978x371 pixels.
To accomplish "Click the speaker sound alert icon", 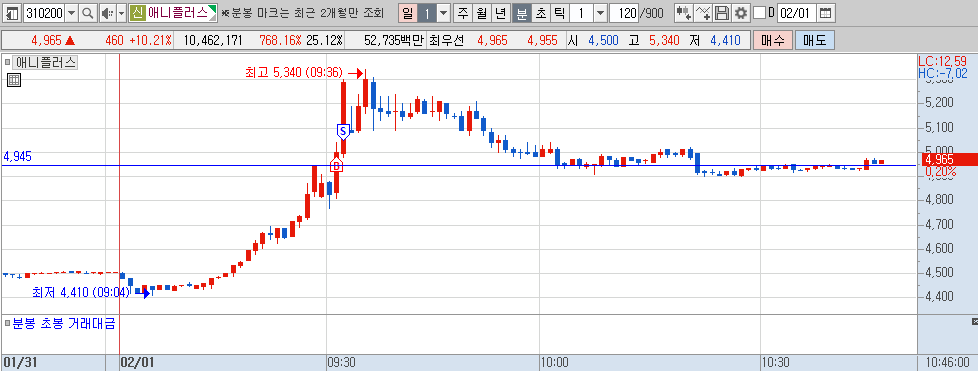I will click(x=107, y=12).
